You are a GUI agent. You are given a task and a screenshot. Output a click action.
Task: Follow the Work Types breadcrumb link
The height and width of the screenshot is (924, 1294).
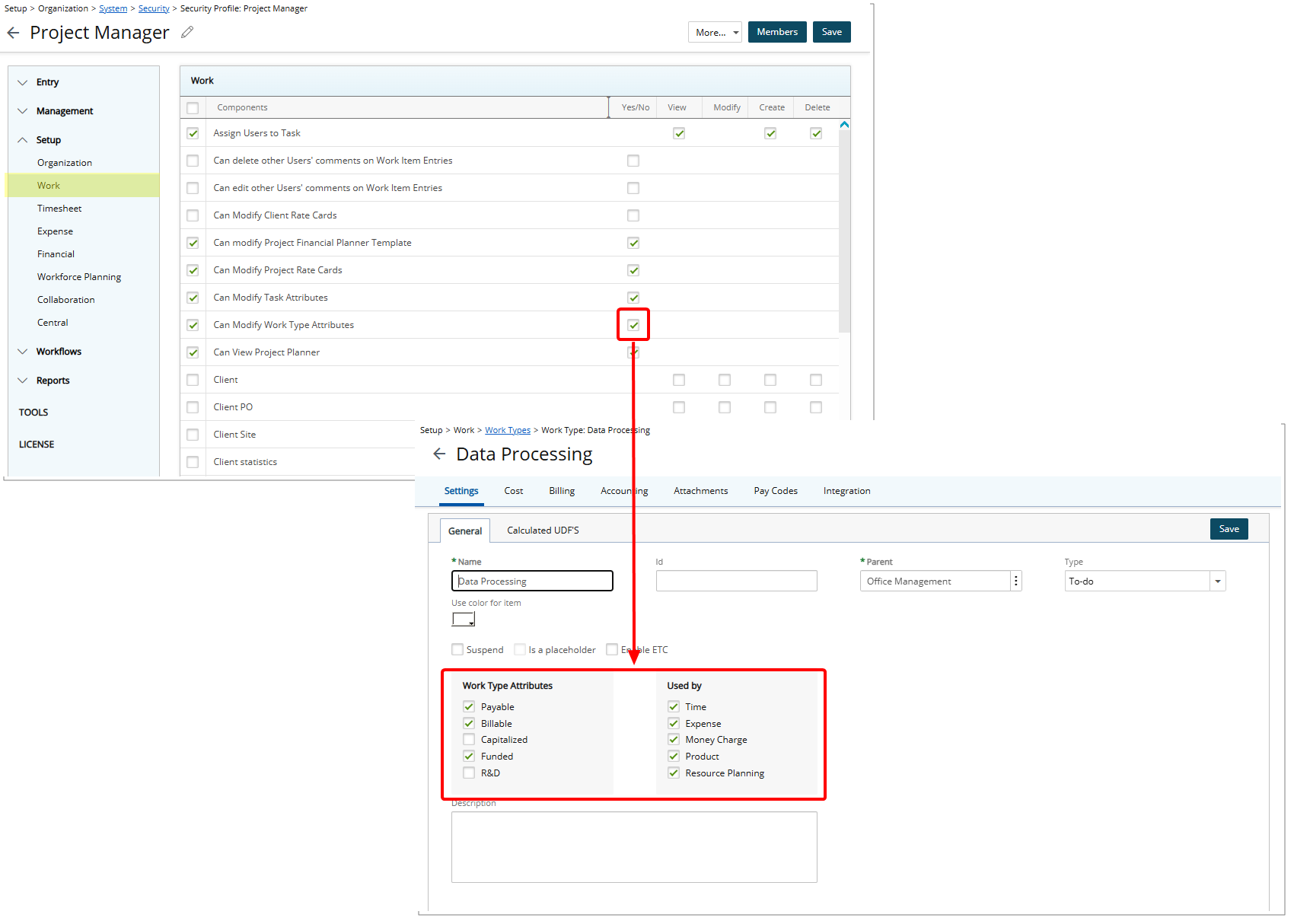point(508,429)
